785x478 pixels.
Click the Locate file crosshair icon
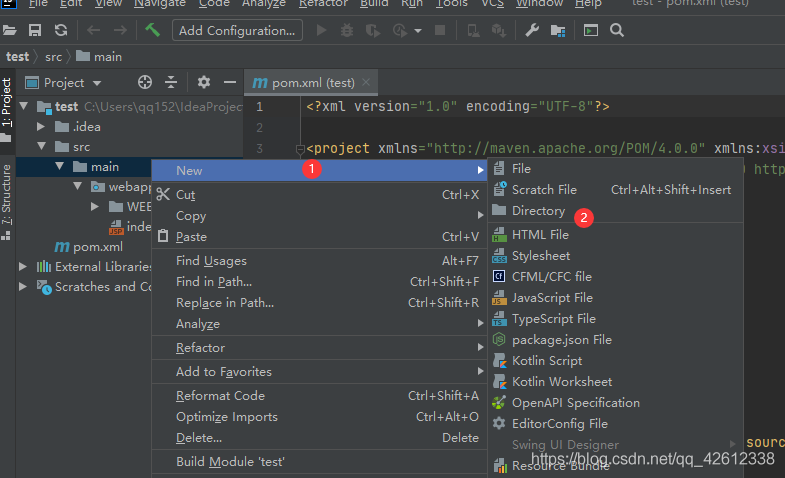(x=145, y=82)
